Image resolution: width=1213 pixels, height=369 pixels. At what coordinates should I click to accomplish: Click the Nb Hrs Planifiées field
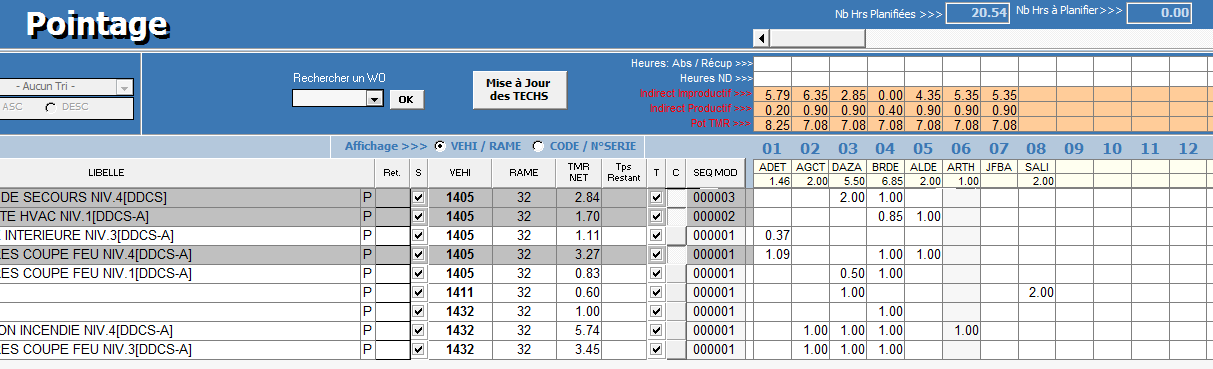coord(977,13)
